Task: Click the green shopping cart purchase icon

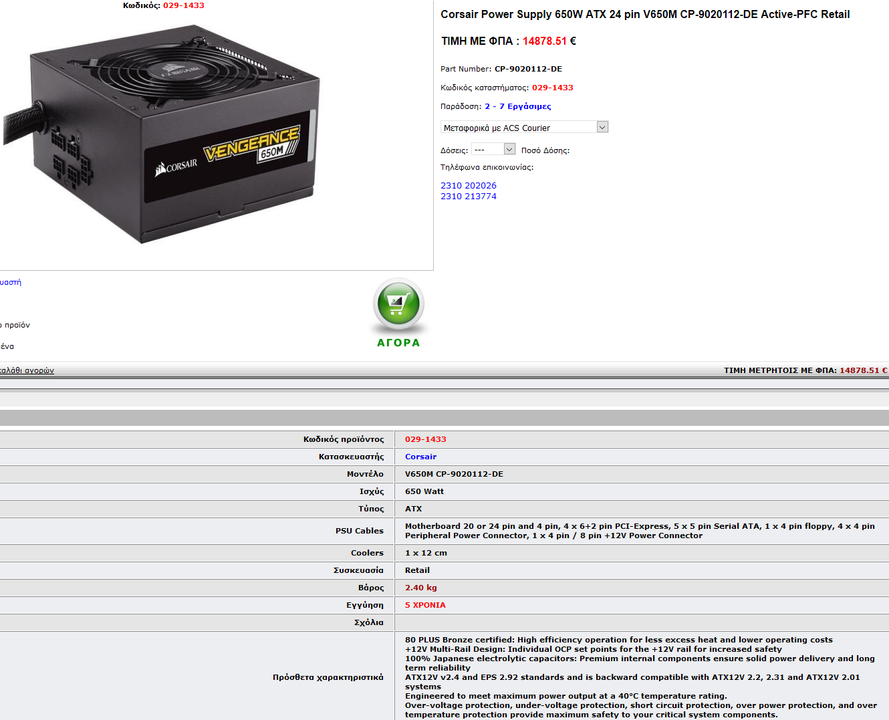Action: click(399, 304)
